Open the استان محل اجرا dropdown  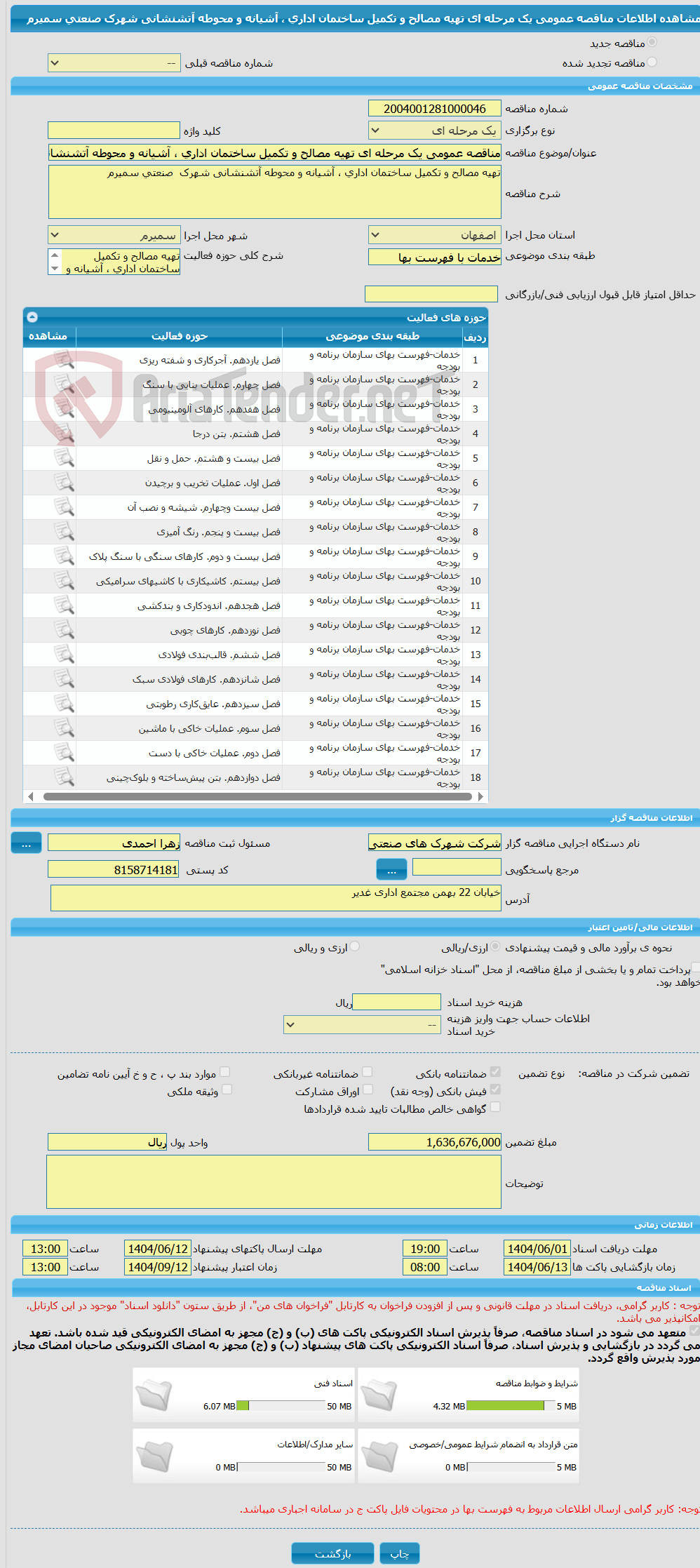coord(435,235)
